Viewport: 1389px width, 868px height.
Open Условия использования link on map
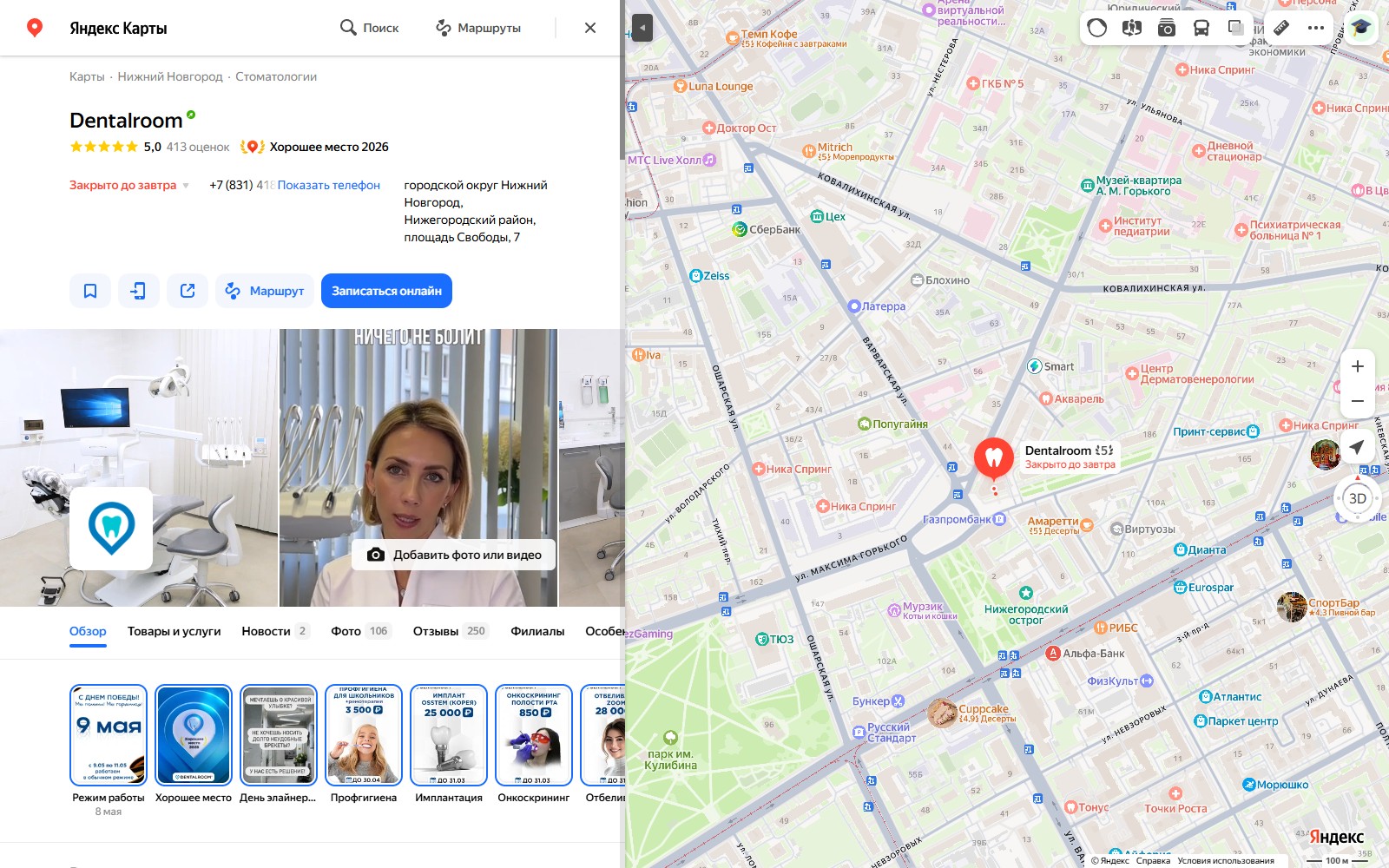1226,861
